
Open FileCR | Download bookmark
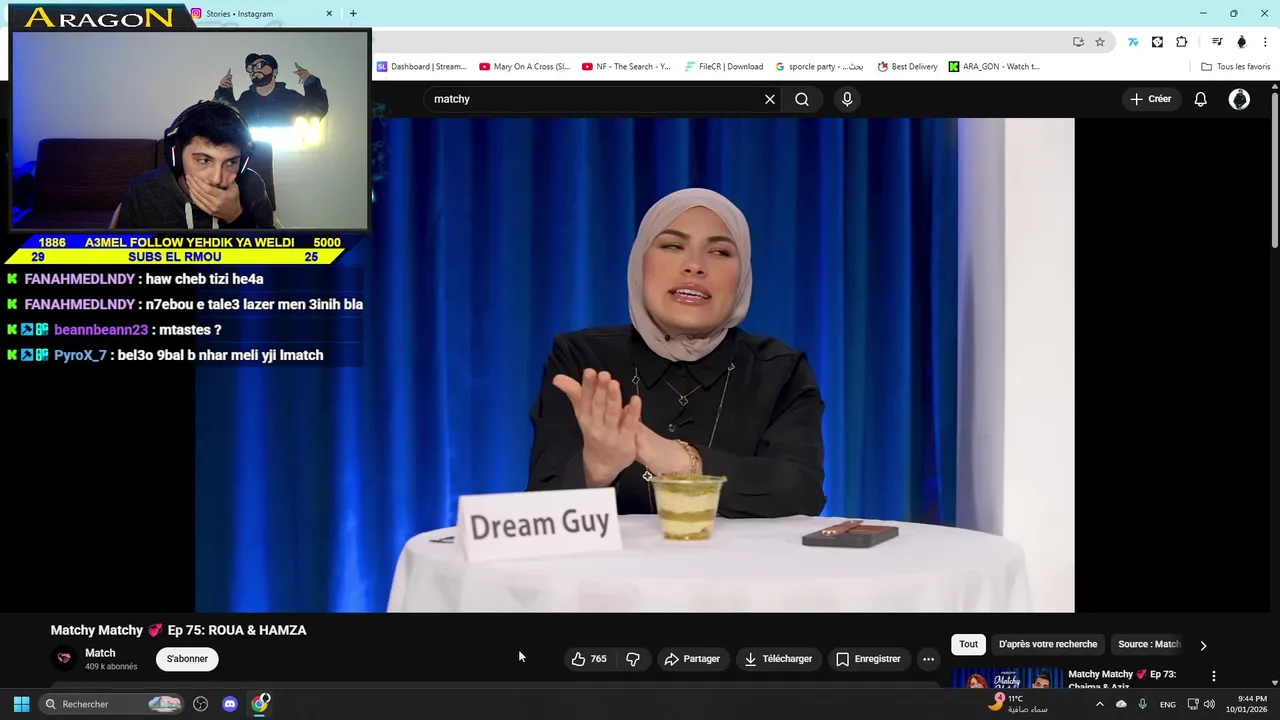pyautogui.click(x=724, y=67)
